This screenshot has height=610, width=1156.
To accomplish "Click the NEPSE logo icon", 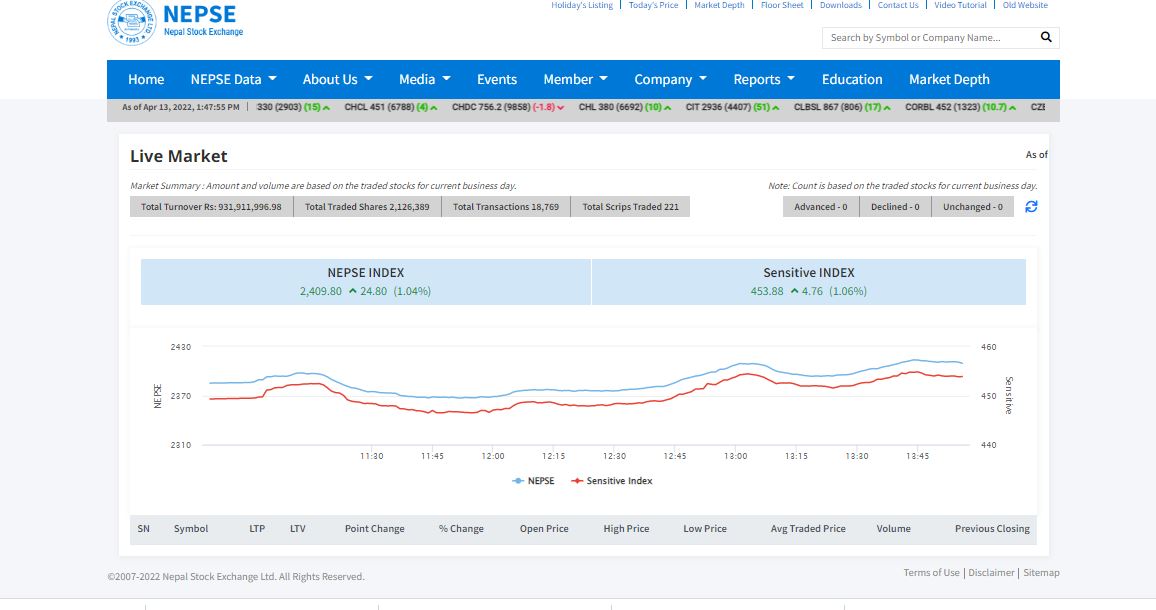I will [x=131, y=22].
